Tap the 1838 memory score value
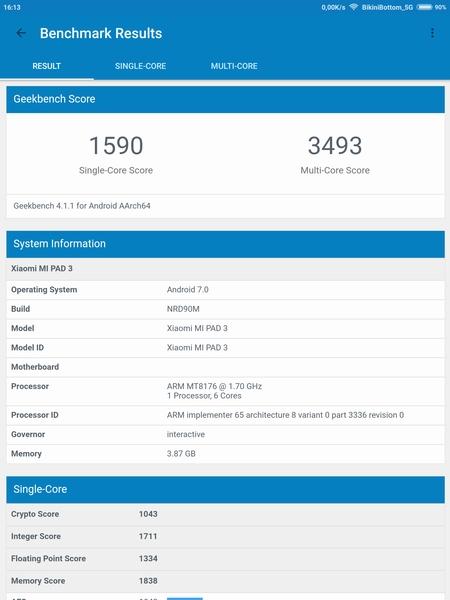 pyautogui.click(x=148, y=580)
